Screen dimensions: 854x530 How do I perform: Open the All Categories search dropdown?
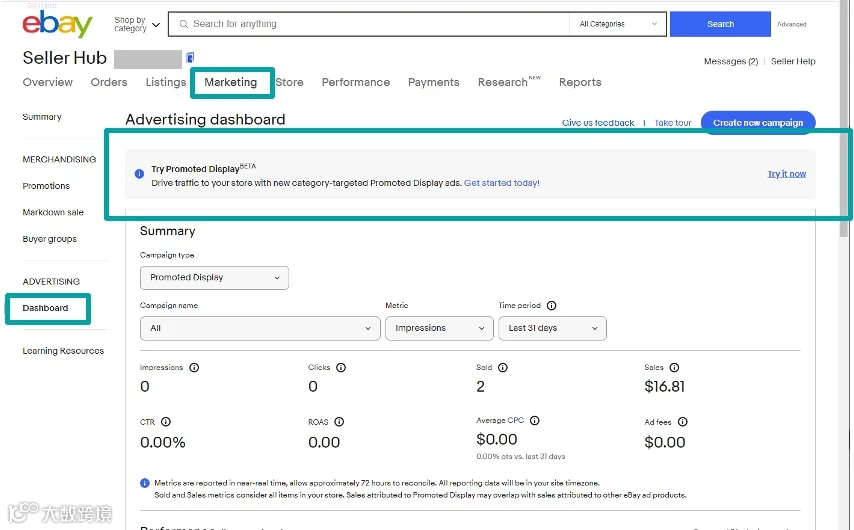point(618,24)
